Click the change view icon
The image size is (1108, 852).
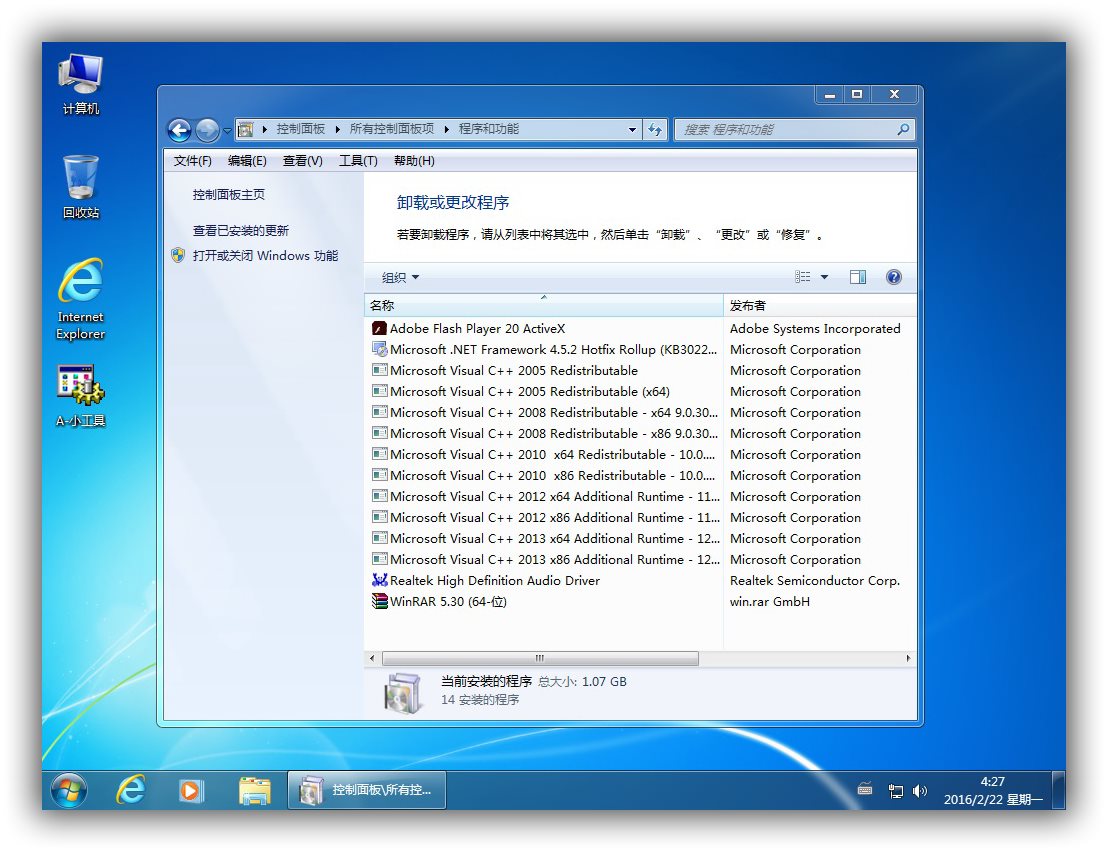[x=803, y=277]
